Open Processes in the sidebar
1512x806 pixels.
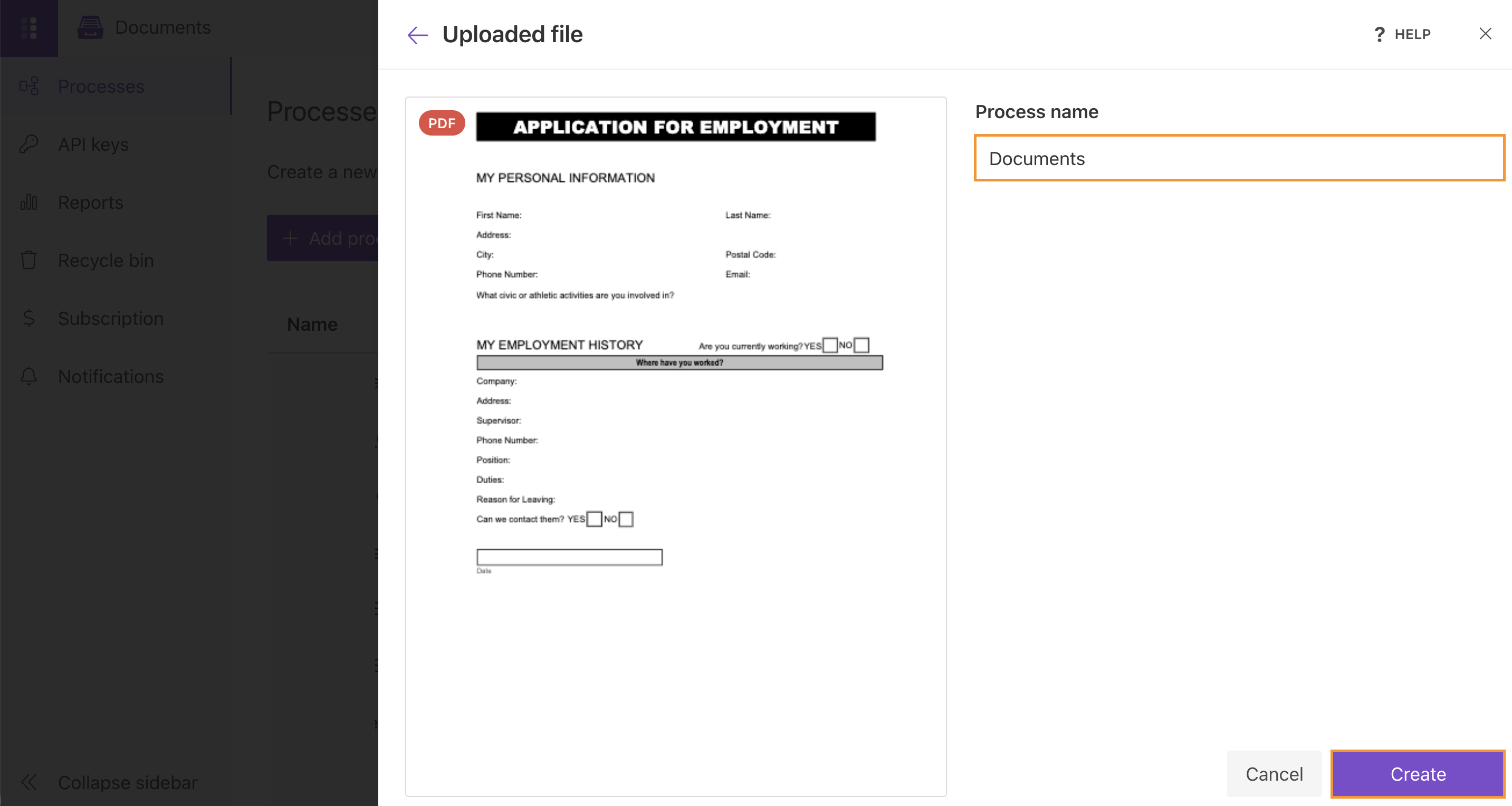coord(116,87)
